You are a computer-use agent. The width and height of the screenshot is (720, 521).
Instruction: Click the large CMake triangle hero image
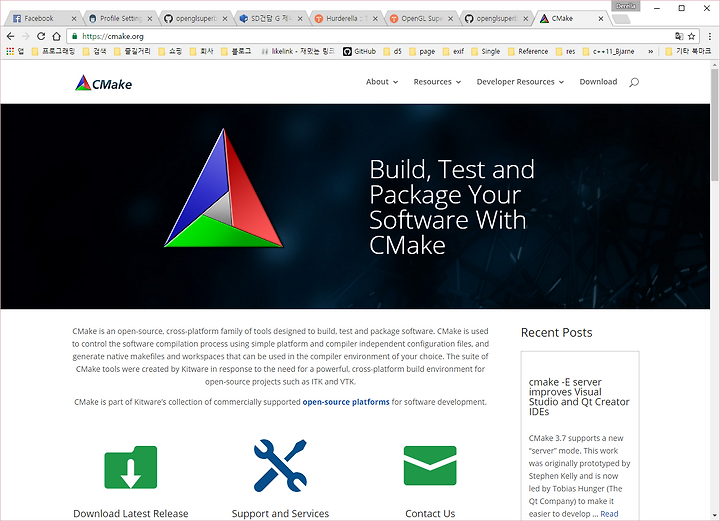[224, 188]
